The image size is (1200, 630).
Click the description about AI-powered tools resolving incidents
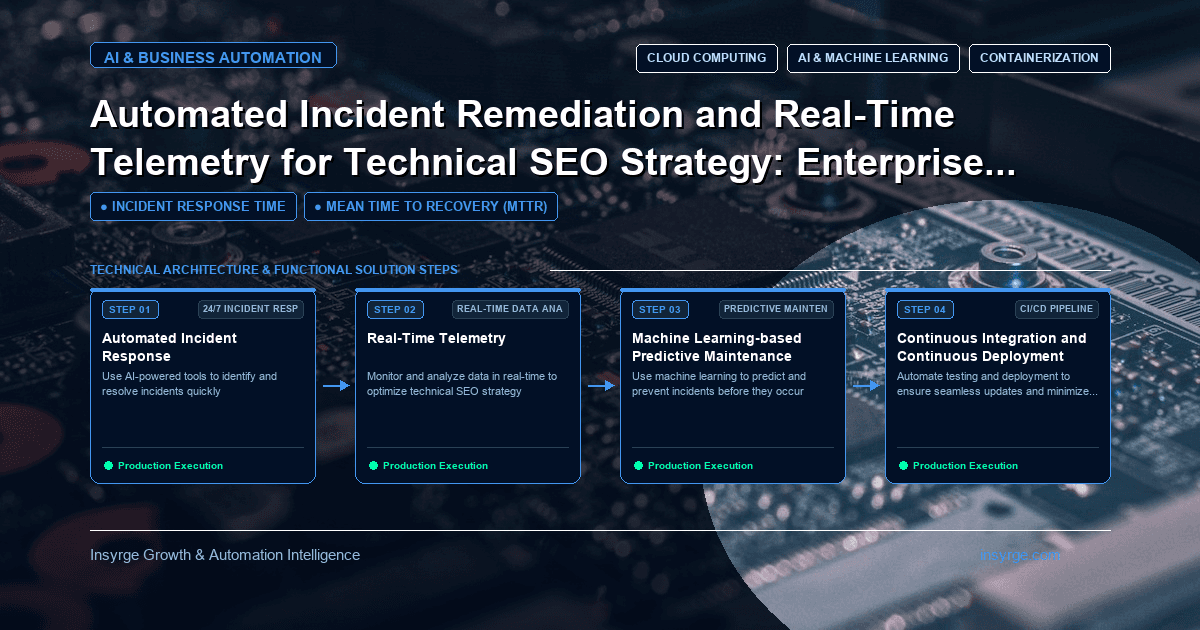tap(190, 384)
